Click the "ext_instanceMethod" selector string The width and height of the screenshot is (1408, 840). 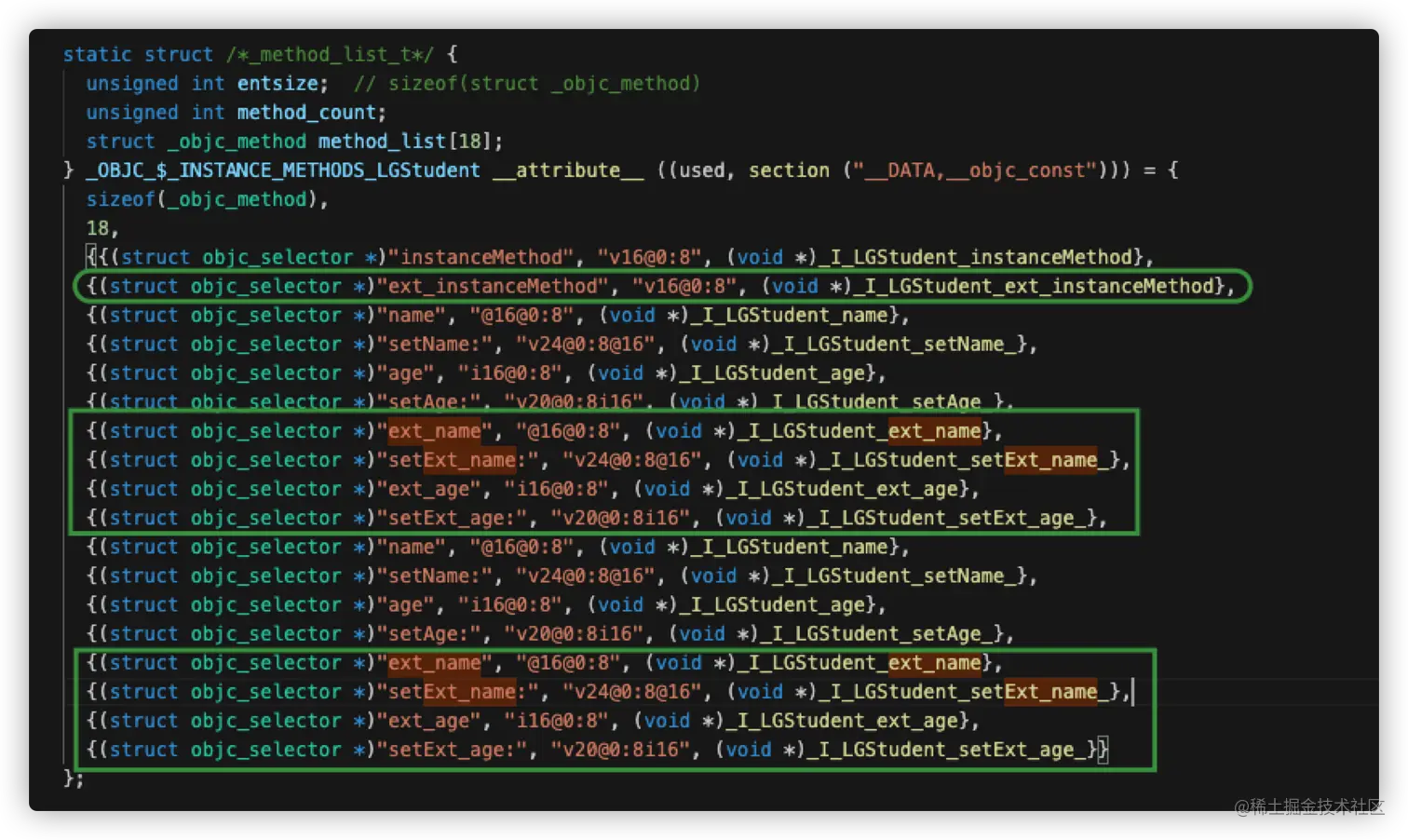coord(493,286)
